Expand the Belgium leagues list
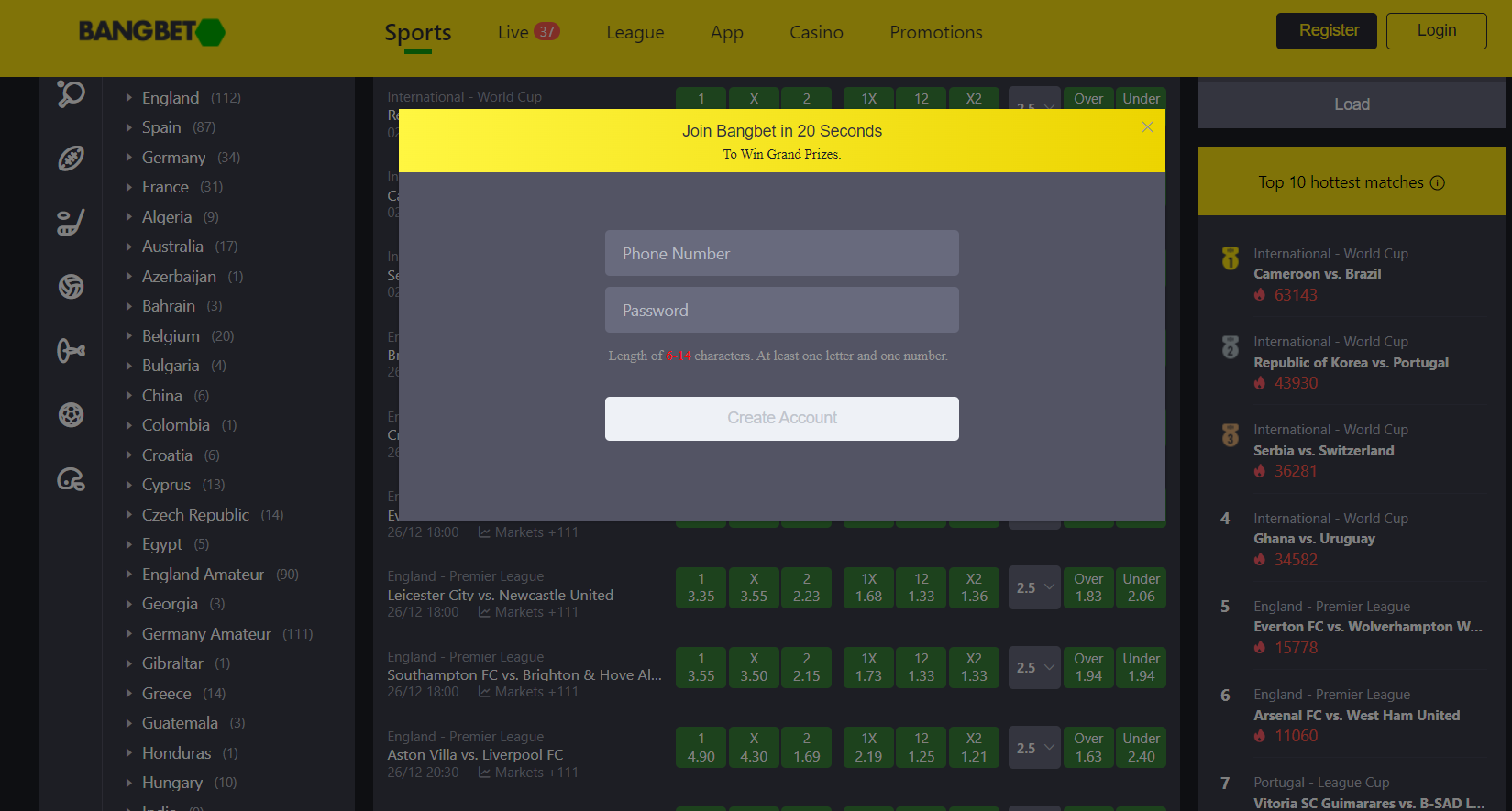Viewport: 1512px width, 811px height. tap(129, 336)
